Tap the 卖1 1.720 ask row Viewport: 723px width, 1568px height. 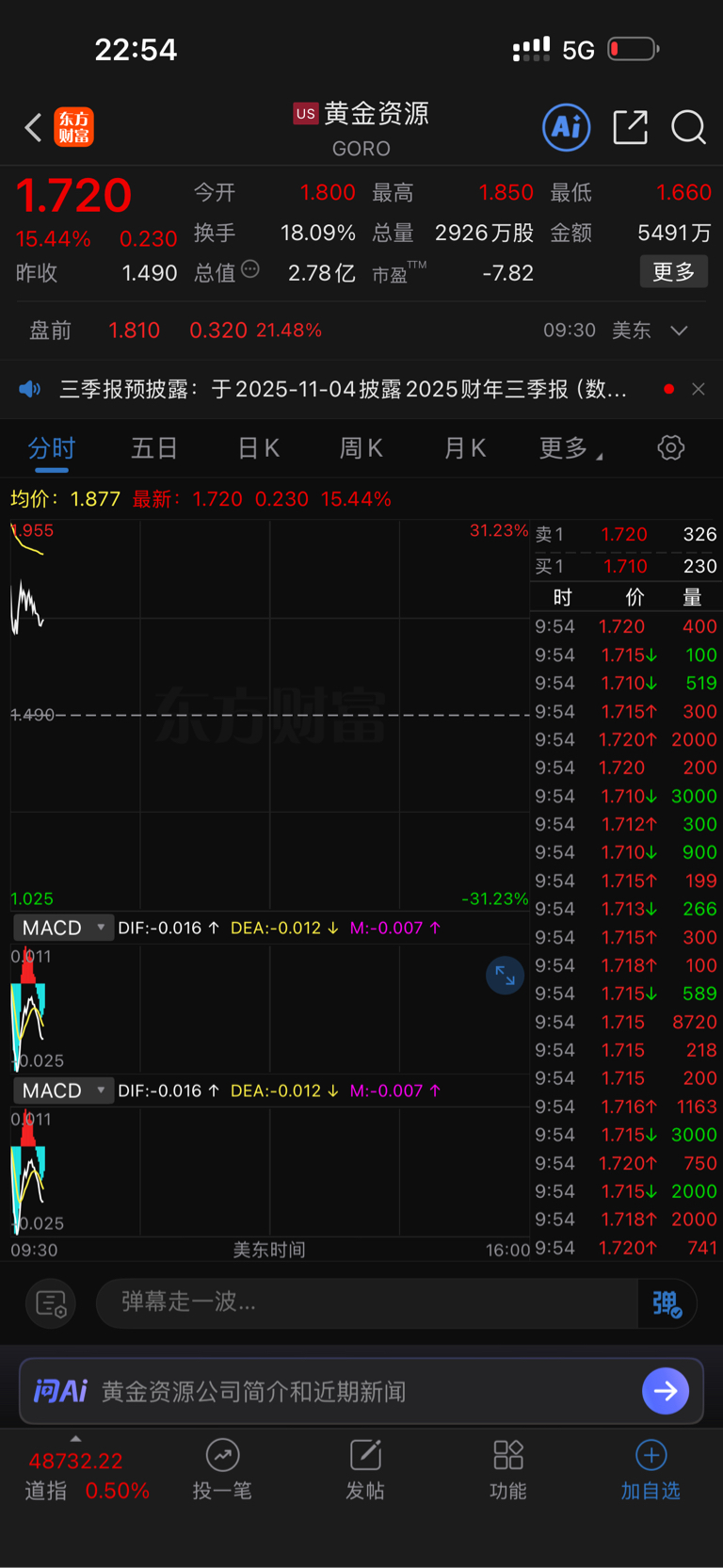pyautogui.click(x=626, y=534)
